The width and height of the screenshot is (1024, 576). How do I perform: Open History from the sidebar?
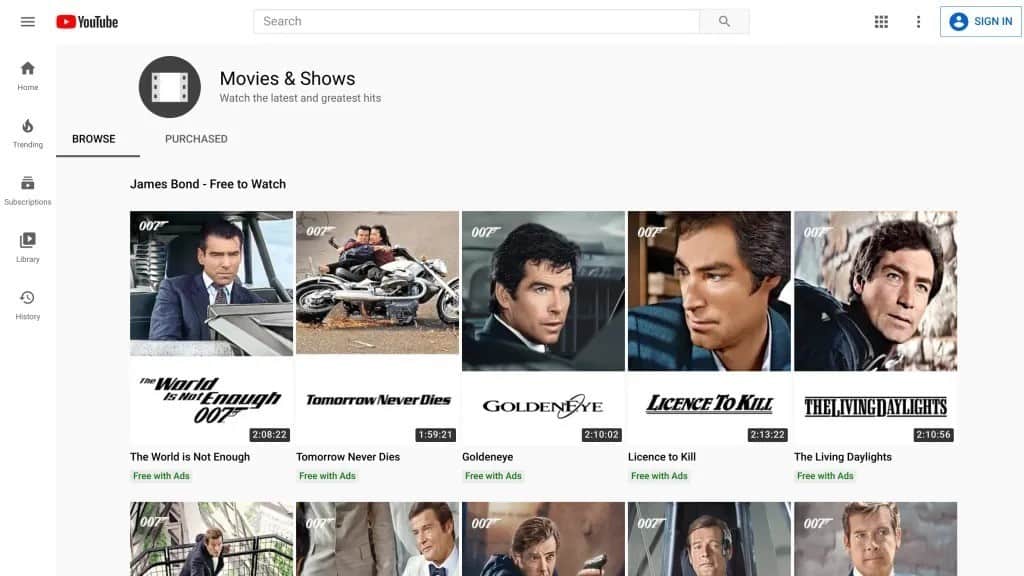point(27,305)
